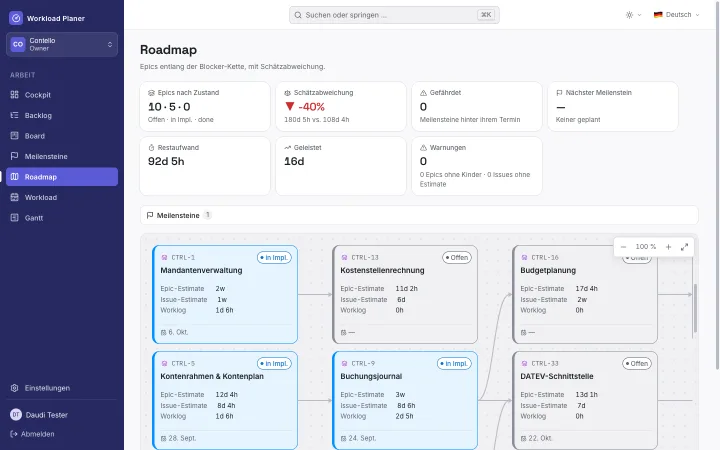Click the Nächster Meilenstein card
This screenshot has height=450, width=720.
pos(613,107)
